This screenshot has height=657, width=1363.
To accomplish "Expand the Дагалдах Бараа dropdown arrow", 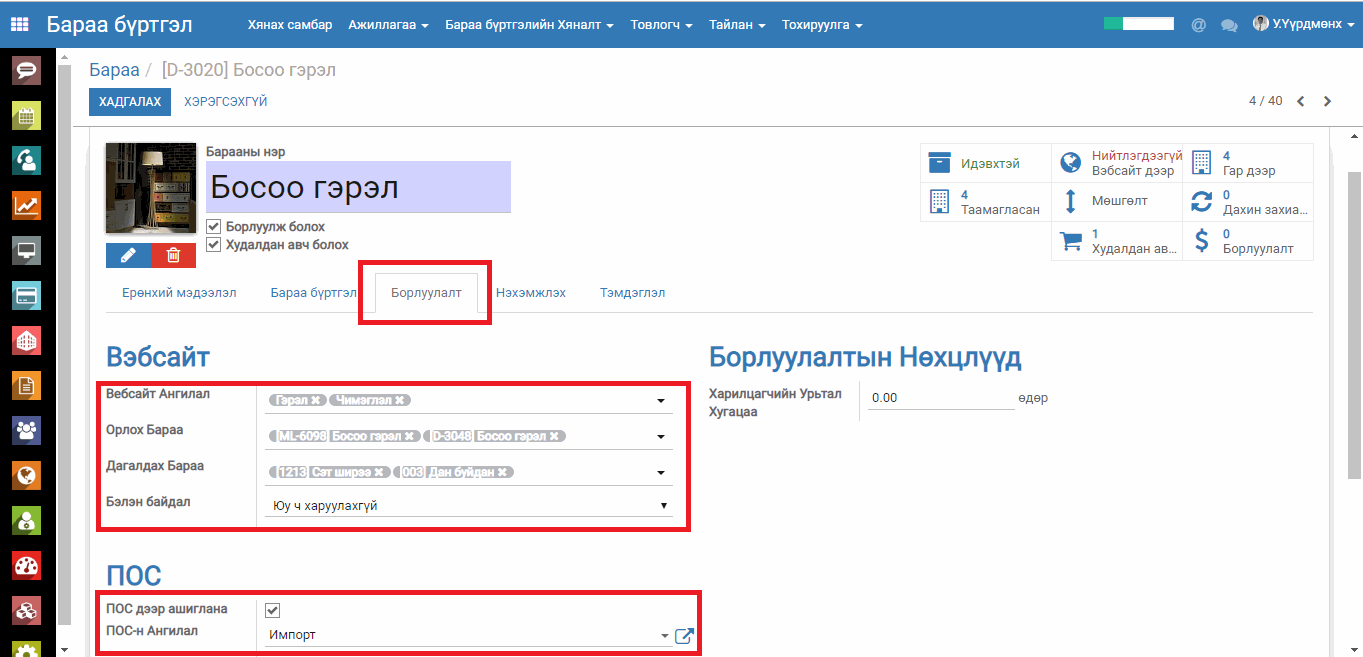I will (x=660, y=473).
